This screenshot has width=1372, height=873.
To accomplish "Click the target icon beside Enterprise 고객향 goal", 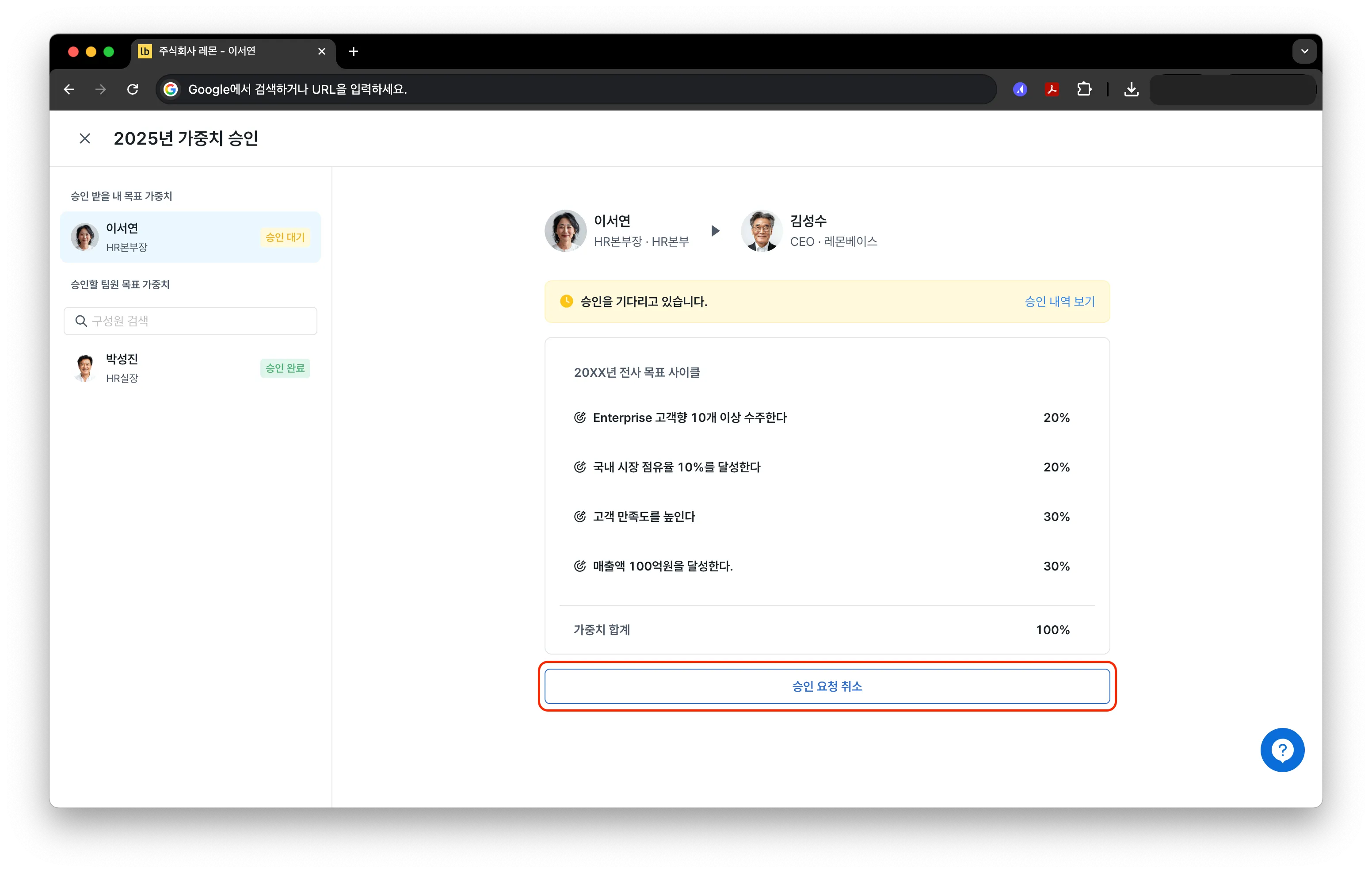I will [x=579, y=418].
